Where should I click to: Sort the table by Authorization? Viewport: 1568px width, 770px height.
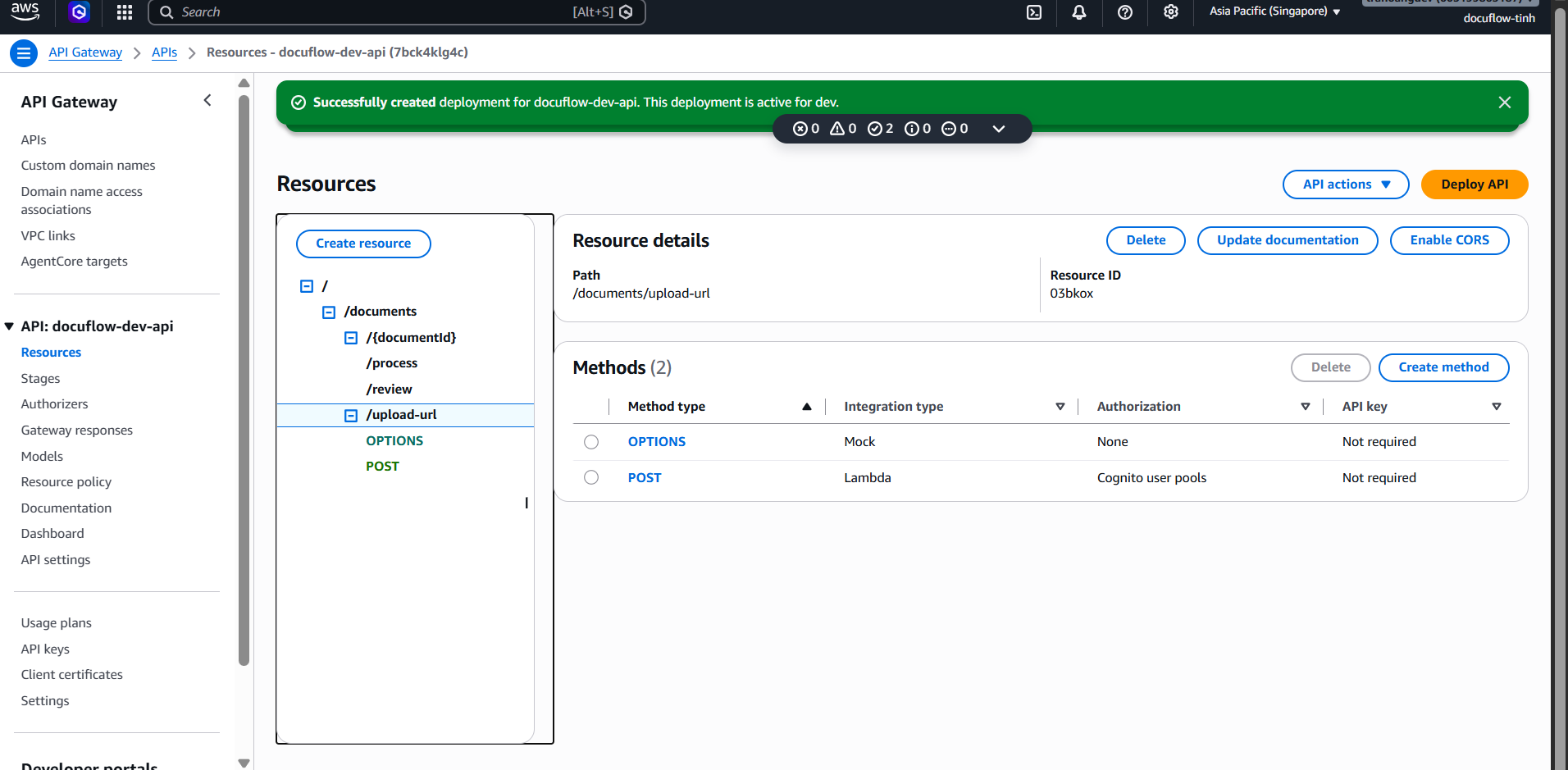point(1306,407)
